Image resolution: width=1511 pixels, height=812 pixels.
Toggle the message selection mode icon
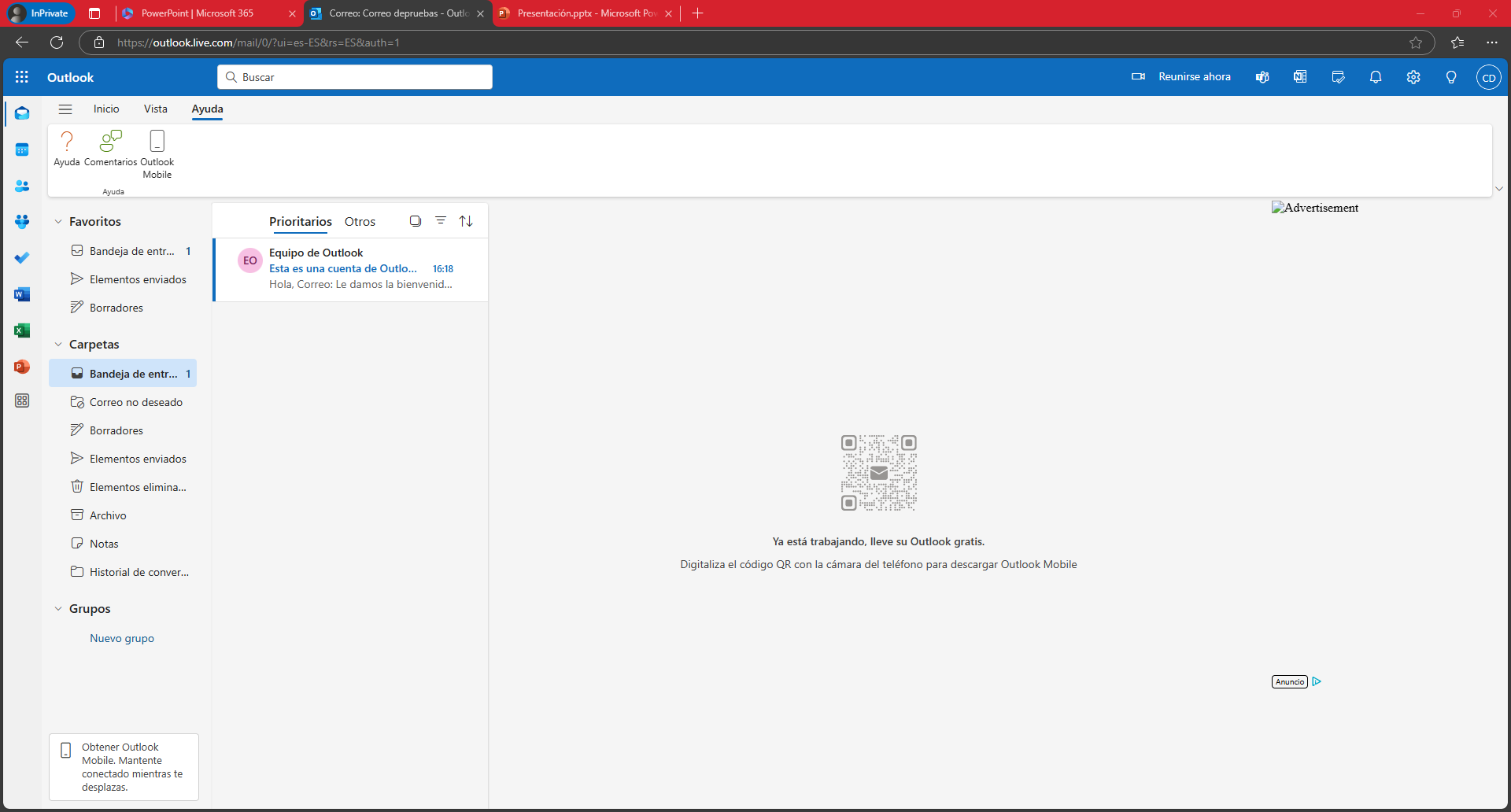click(416, 221)
